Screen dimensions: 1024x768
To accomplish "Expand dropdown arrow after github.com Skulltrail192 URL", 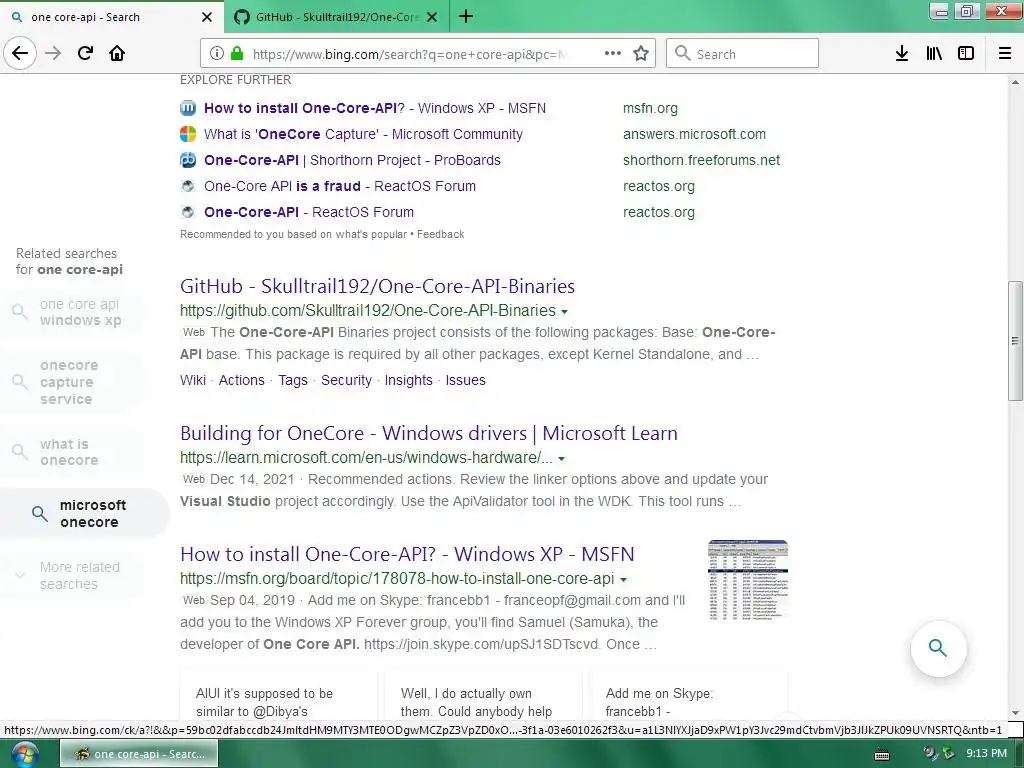I will 564,312.
